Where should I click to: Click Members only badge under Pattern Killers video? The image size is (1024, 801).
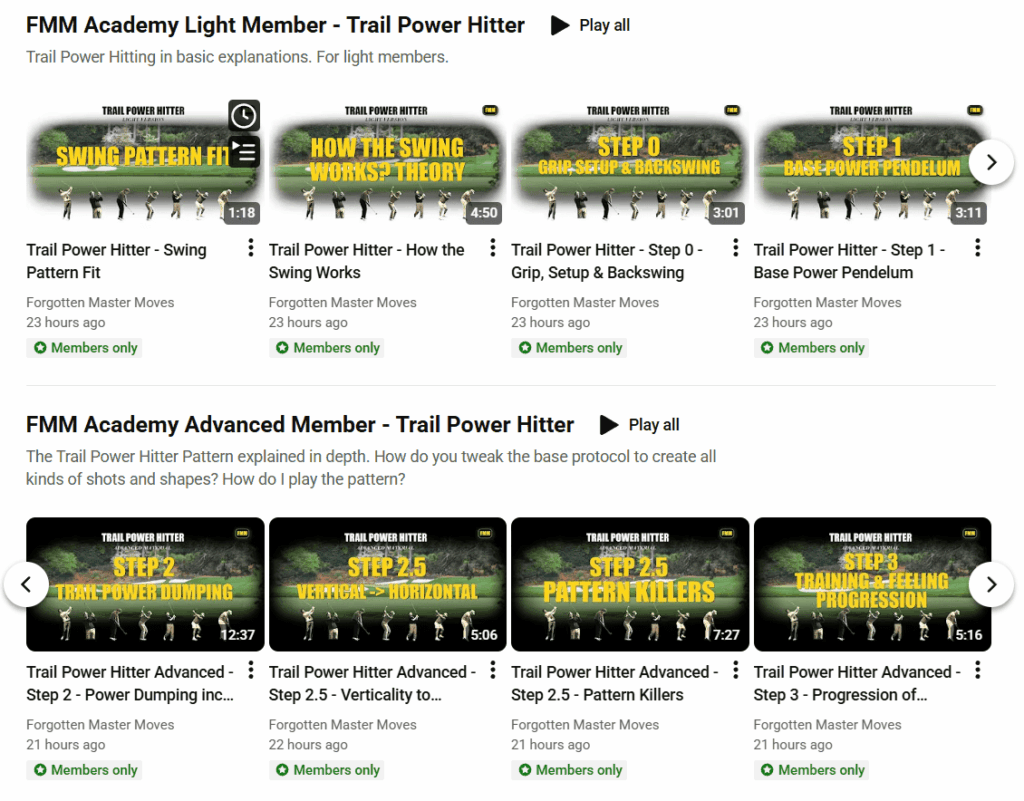pos(569,770)
